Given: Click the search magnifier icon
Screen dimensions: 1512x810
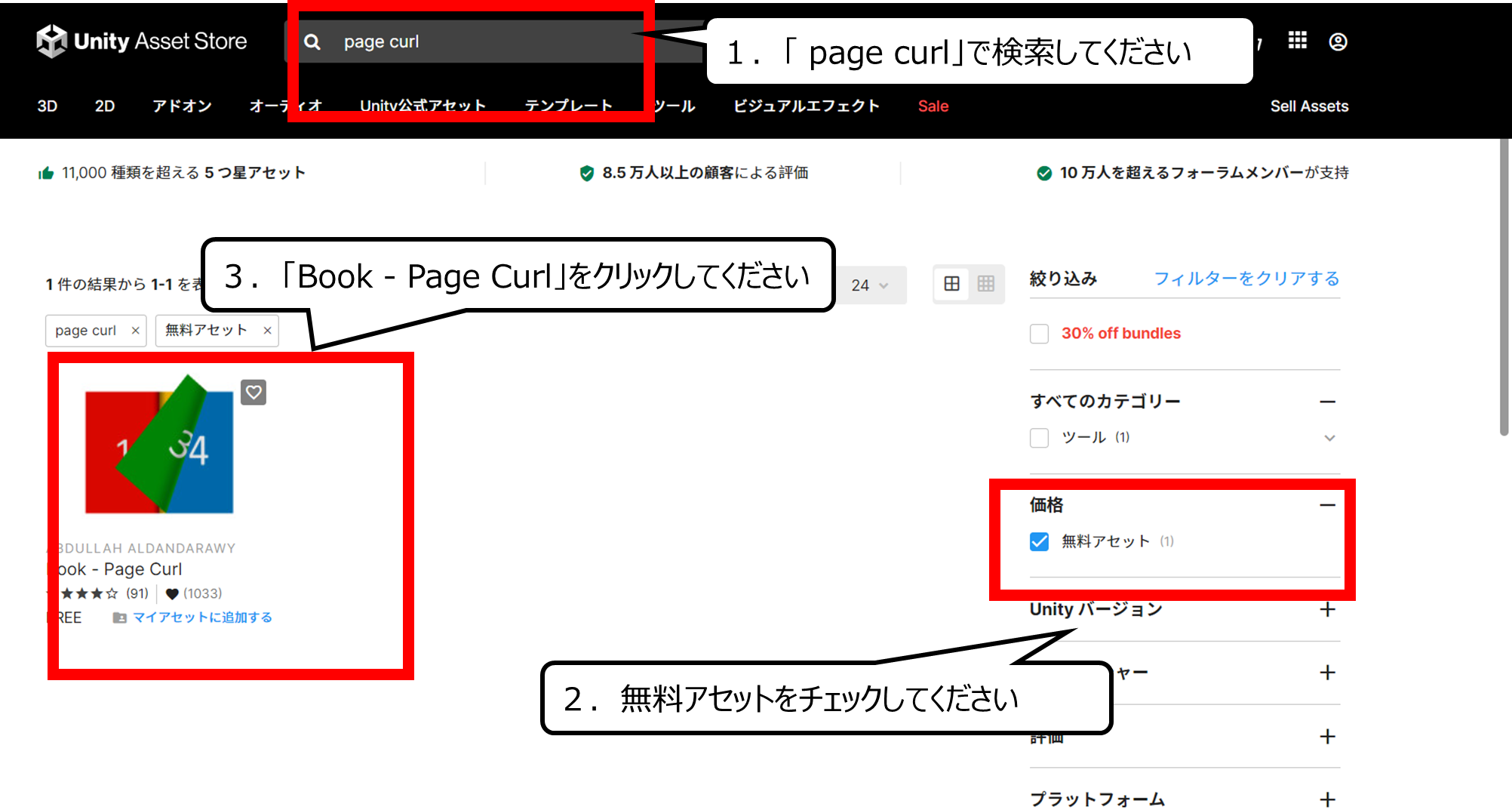Looking at the screenshot, I should (312, 42).
